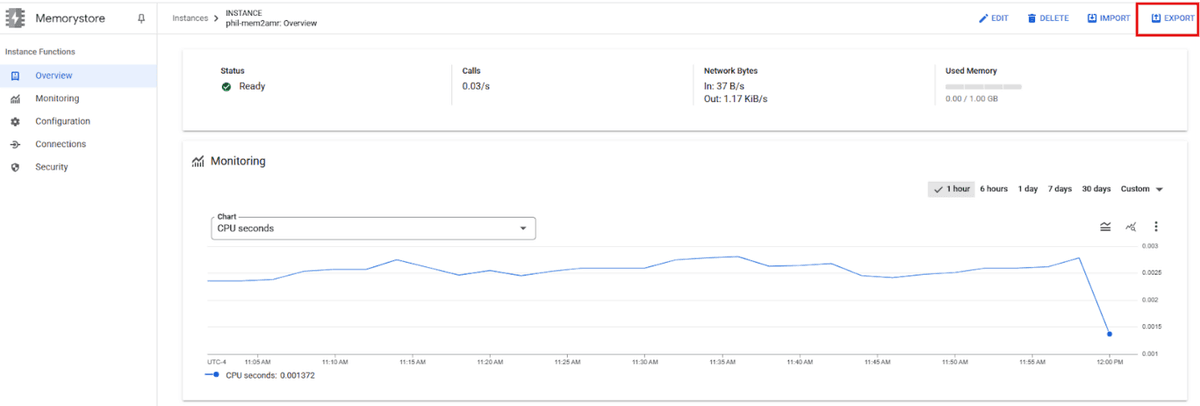Click the Used Memory progress bar
This screenshot has height=406, width=1200.
pos(983,87)
